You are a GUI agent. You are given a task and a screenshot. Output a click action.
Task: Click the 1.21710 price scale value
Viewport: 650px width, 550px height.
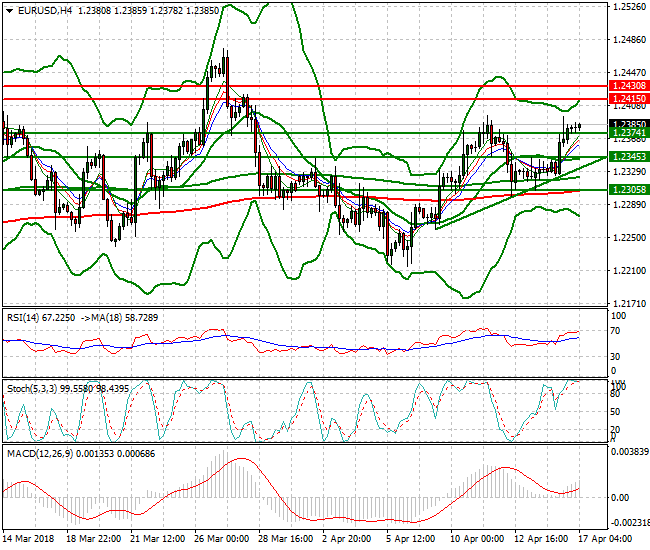coord(629,303)
